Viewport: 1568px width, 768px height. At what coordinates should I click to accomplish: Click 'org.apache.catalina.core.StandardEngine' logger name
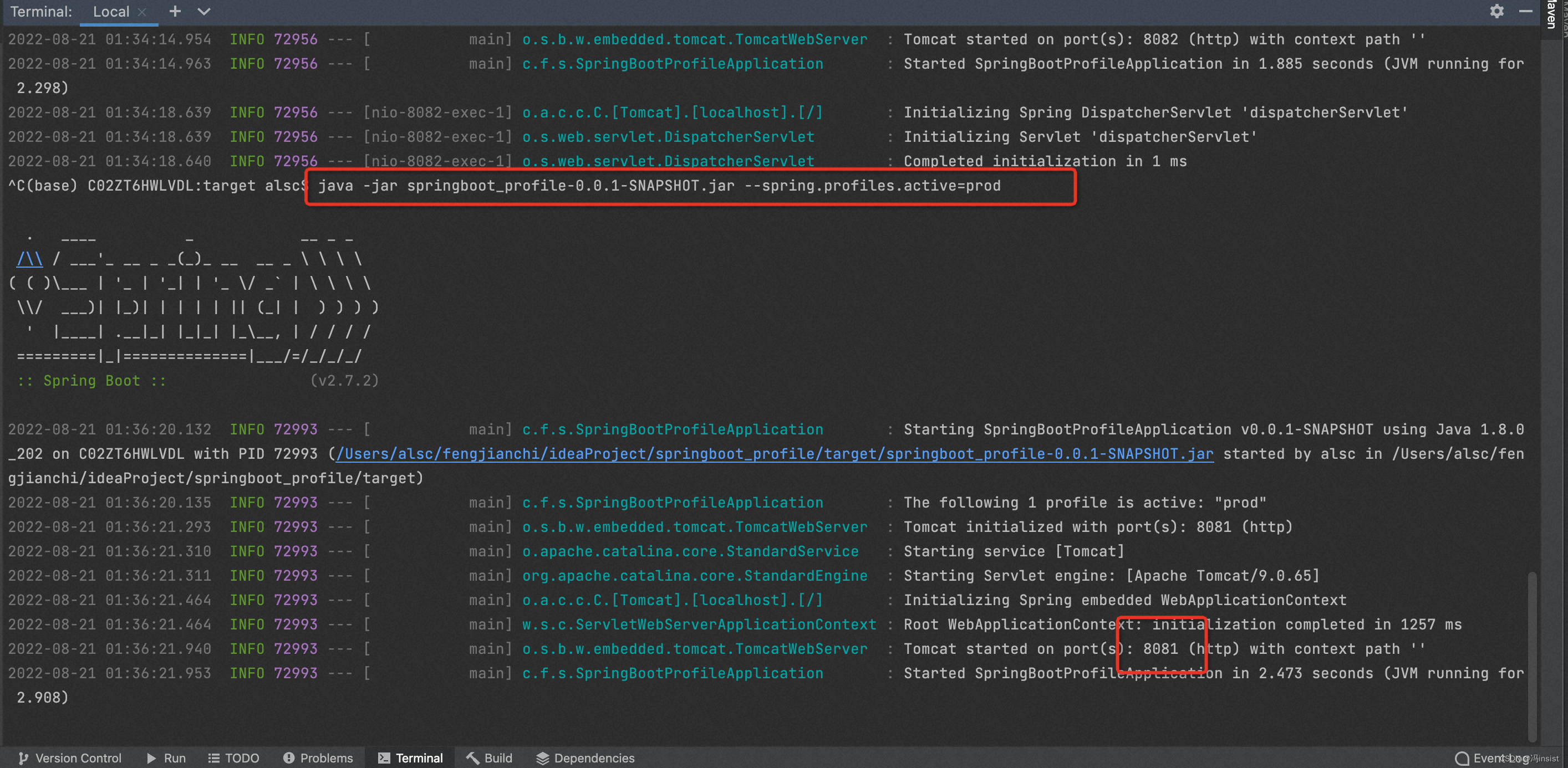tap(695, 576)
